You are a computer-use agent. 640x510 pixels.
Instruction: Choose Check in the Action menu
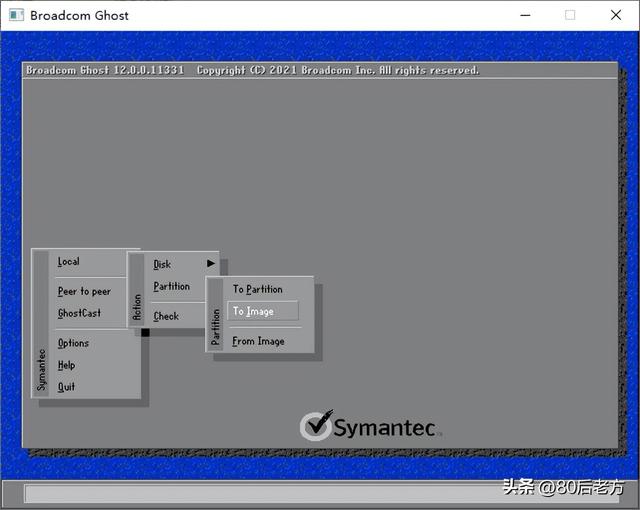click(166, 316)
